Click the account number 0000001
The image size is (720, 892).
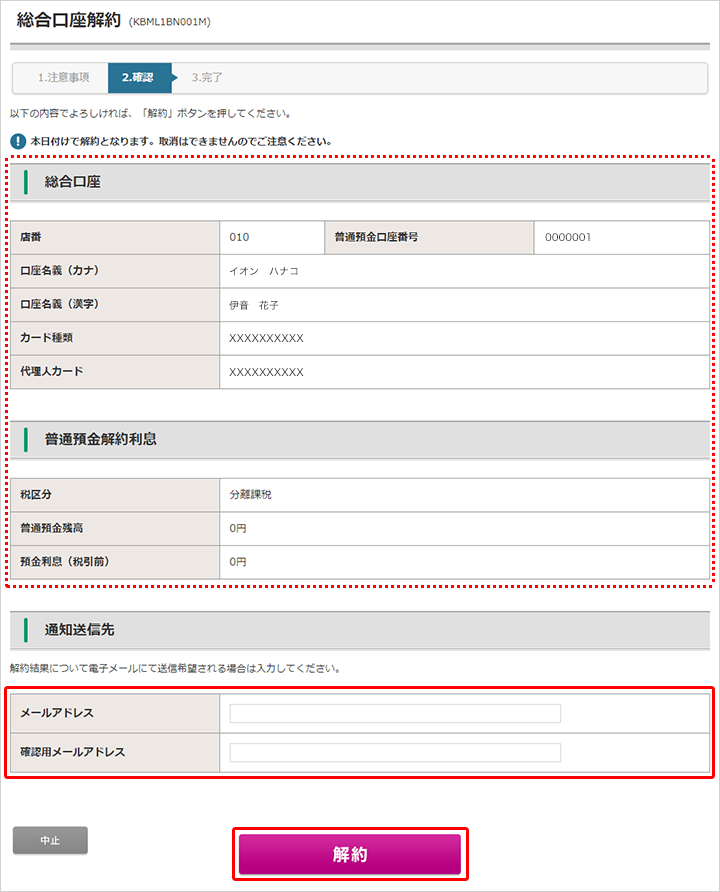(x=568, y=237)
